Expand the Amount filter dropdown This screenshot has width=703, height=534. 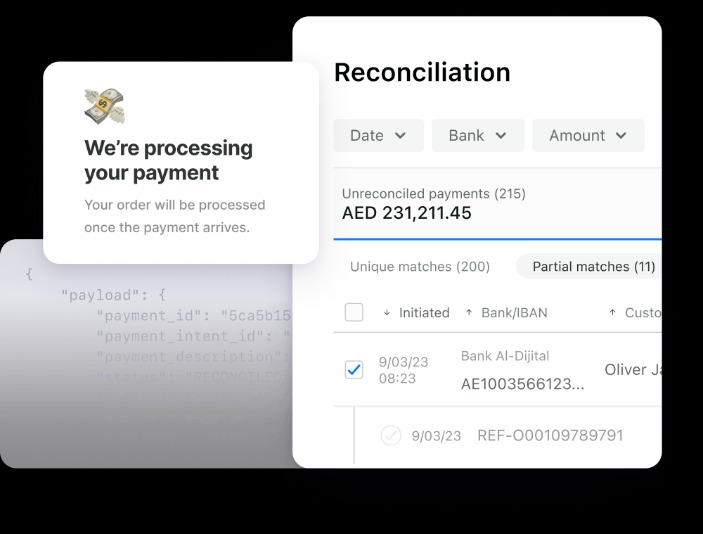click(588, 136)
